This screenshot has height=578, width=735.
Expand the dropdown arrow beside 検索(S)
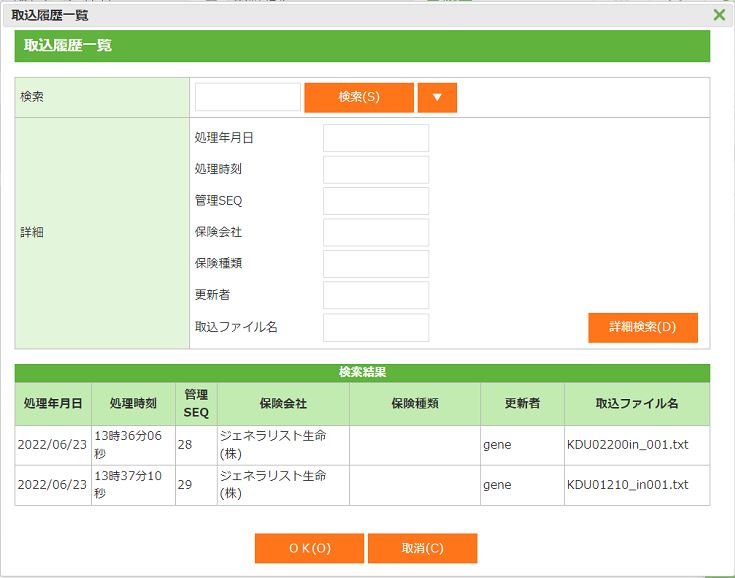point(437,97)
